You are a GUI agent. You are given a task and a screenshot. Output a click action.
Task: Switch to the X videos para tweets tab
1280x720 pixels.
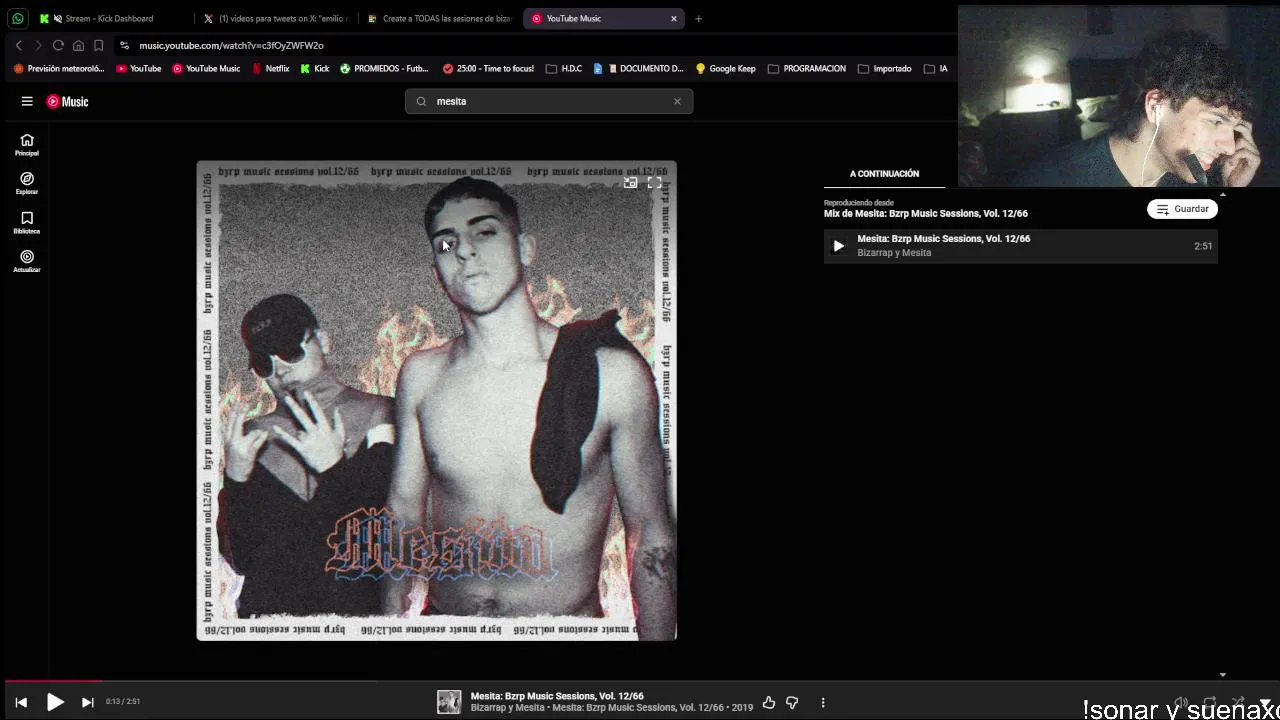tap(275, 18)
